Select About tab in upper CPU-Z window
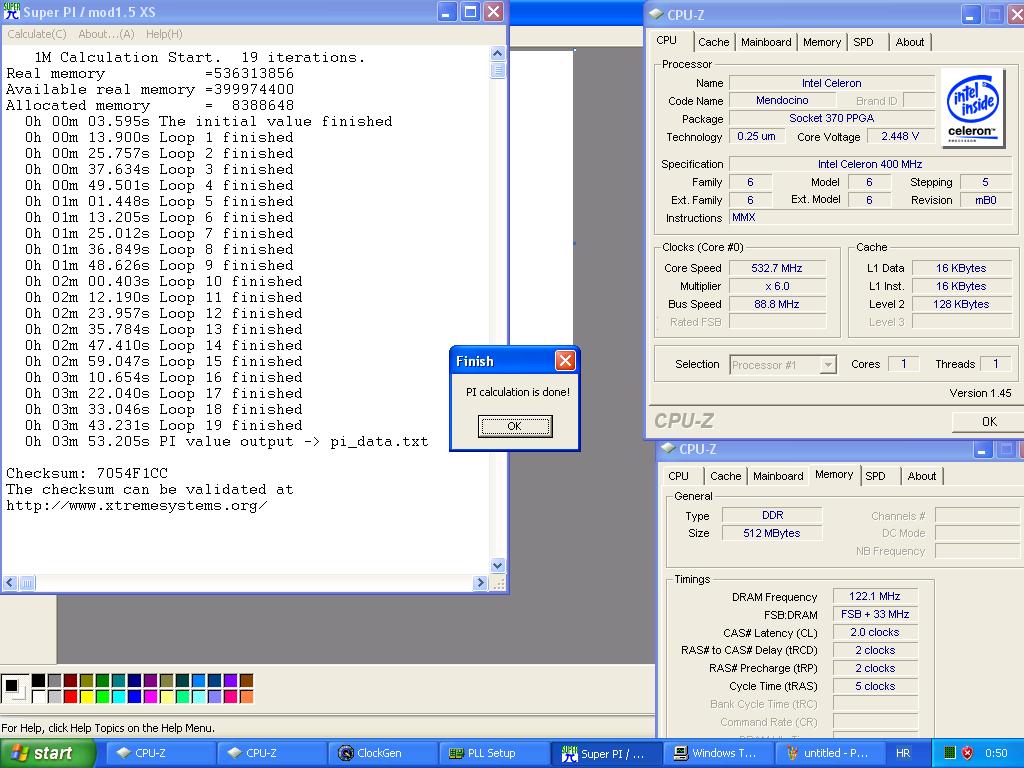This screenshot has height=768, width=1024. [910, 42]
